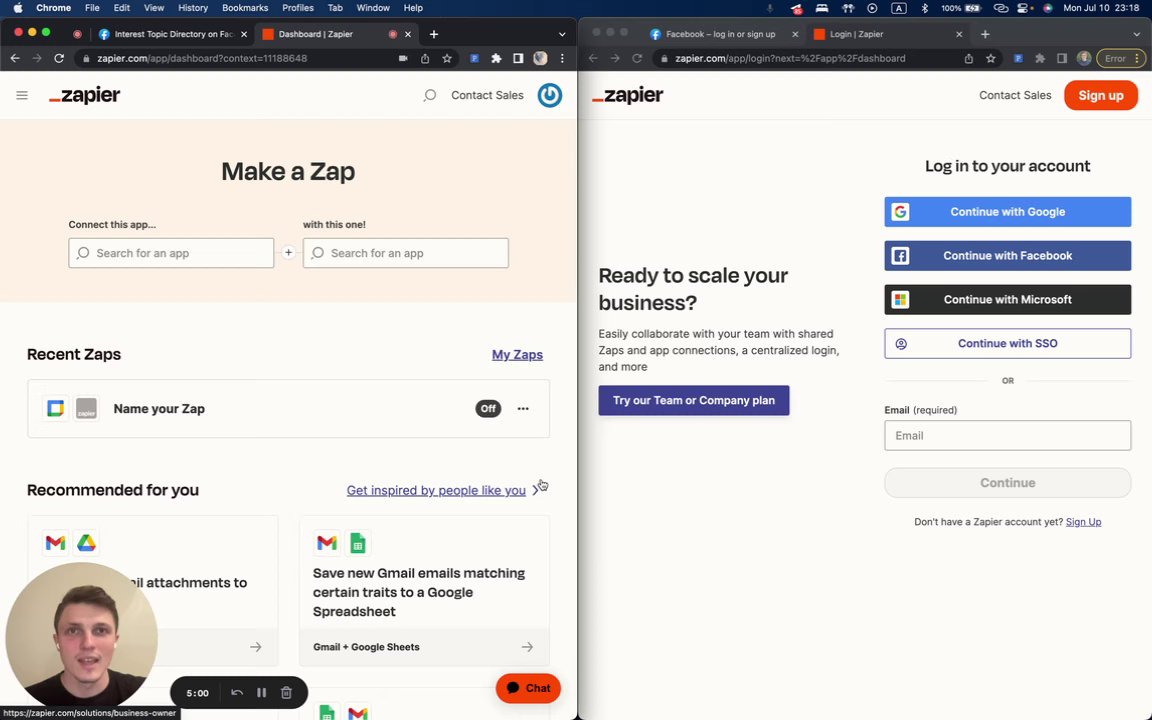This screenshot has width=1152, height=720.
Task: Click Try our Team or Company plan
Action: click(694, 400)
